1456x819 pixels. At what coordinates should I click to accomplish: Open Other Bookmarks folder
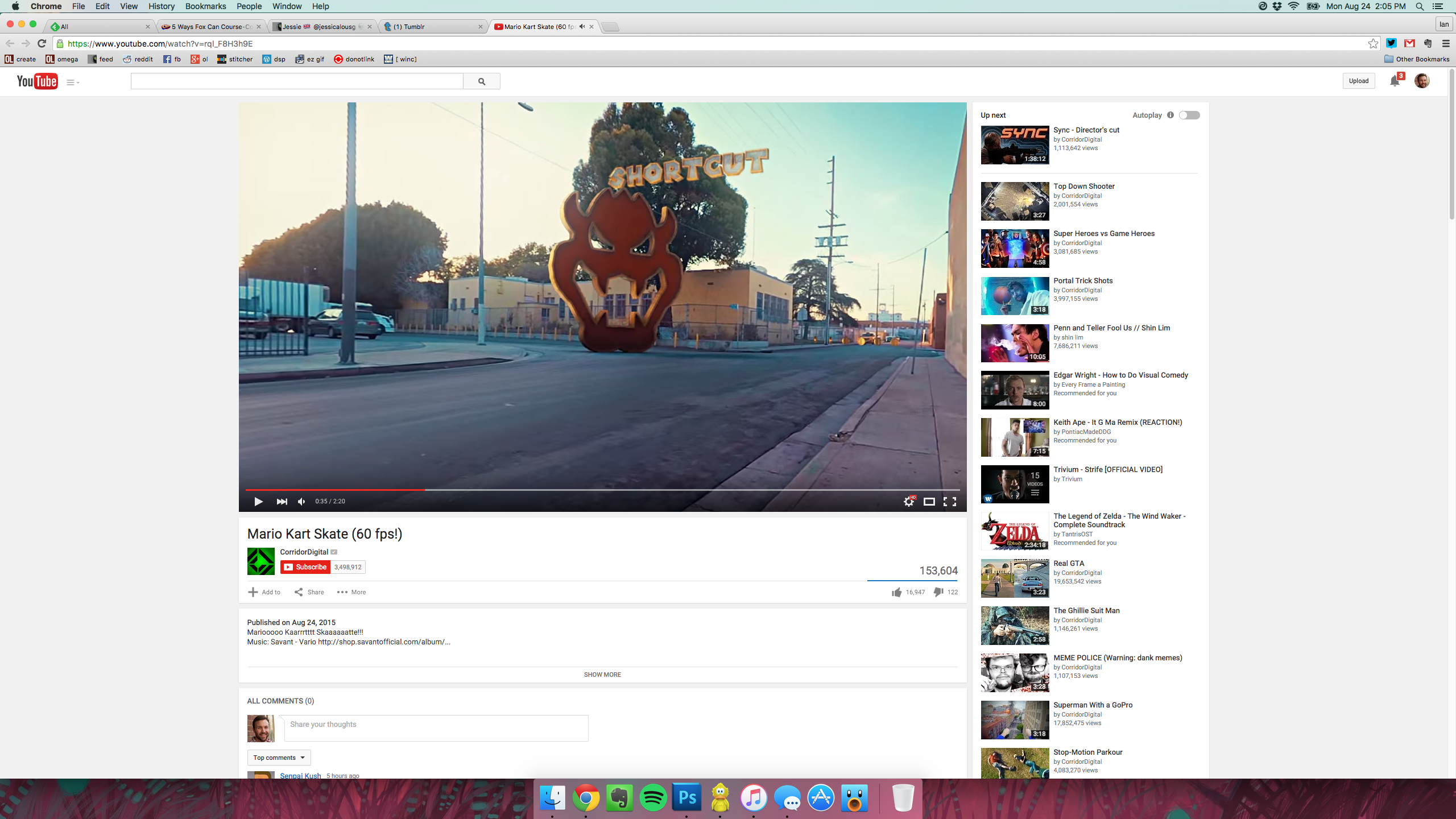(1417, 59)
